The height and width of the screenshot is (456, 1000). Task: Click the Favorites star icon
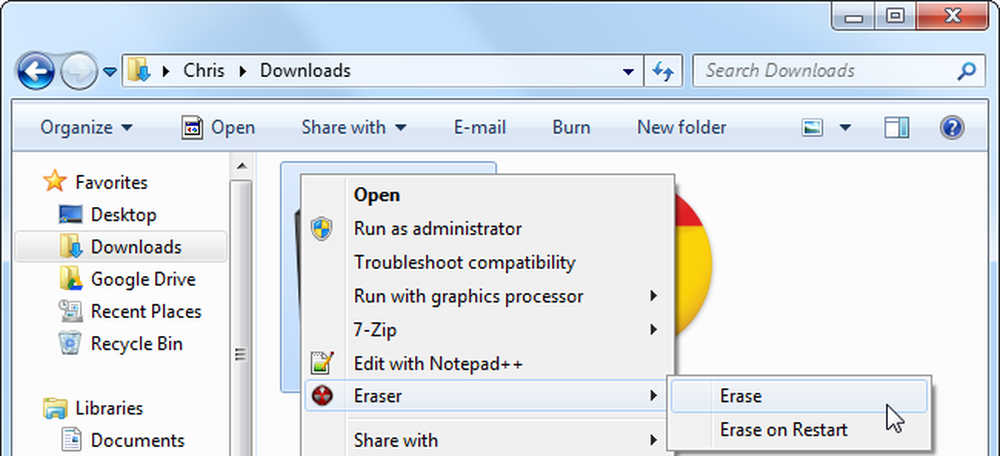click(55, 181)
